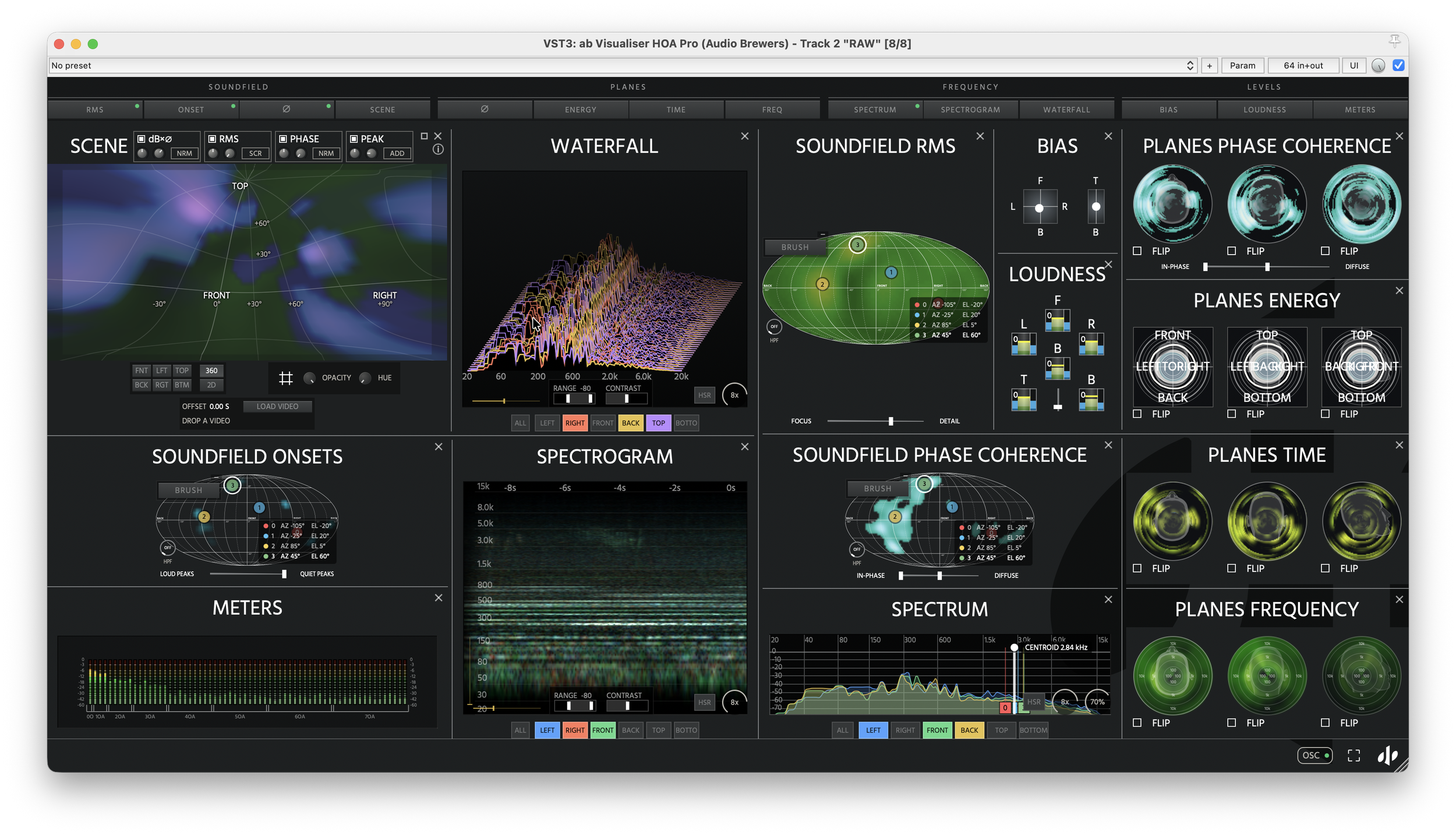Image resolution: width=1456 pixels, height=835 pixels.
Task: Toggle RIGHT channel button under Waterfall
Action: (x=574, y=423)
